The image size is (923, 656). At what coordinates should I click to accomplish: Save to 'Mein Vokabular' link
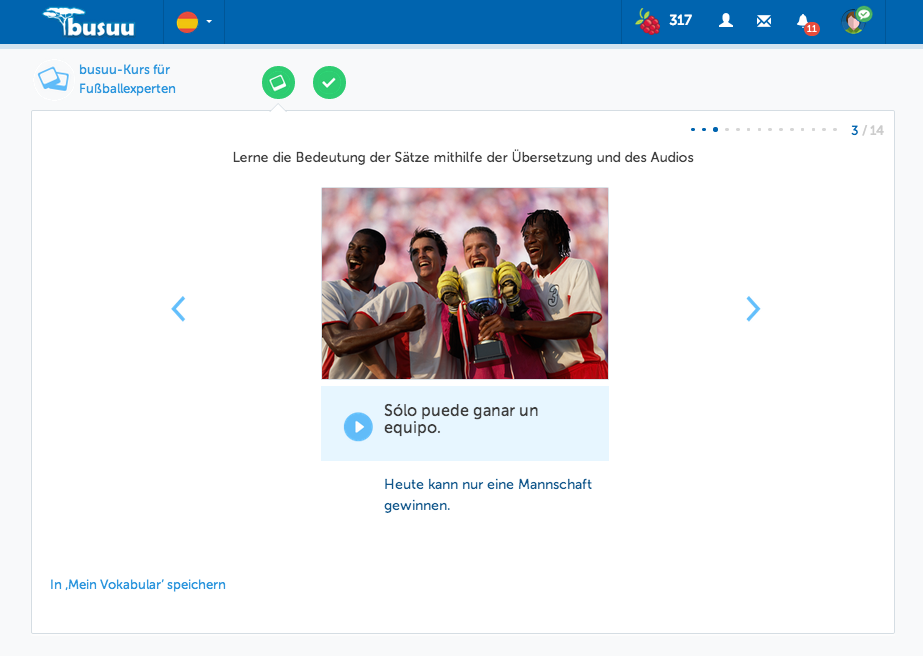pos(138,585)
